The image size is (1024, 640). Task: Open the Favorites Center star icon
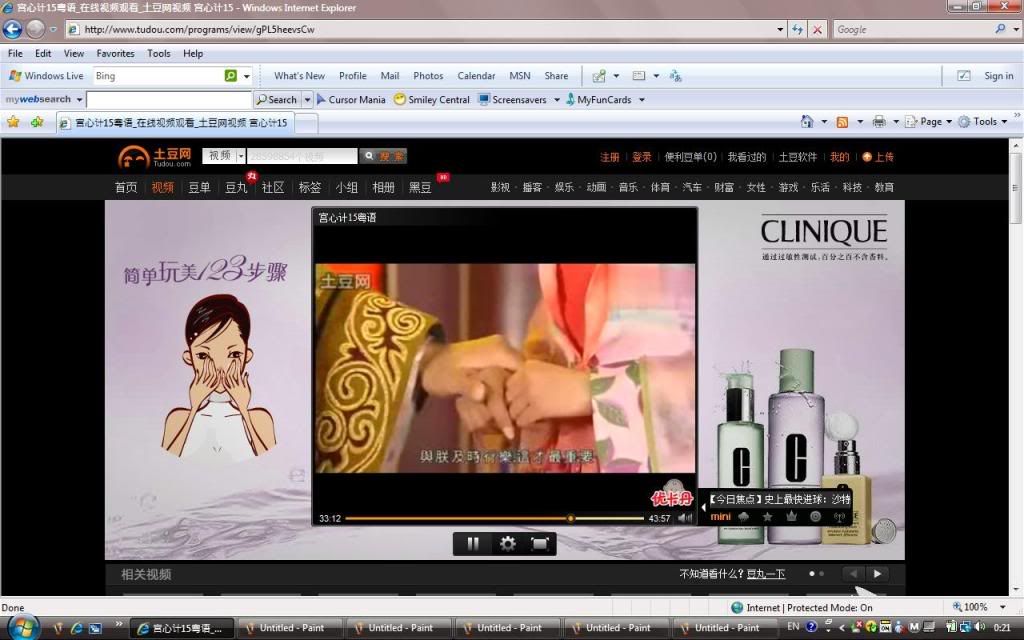13,122
